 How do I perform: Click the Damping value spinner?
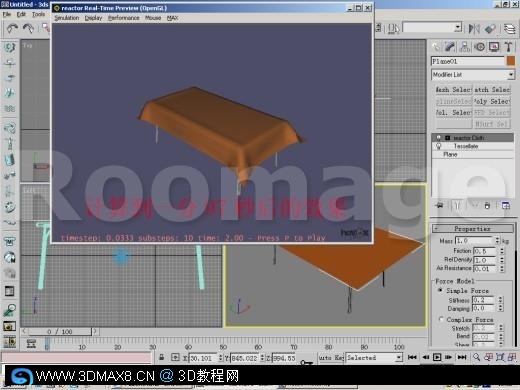pos(500,308)
